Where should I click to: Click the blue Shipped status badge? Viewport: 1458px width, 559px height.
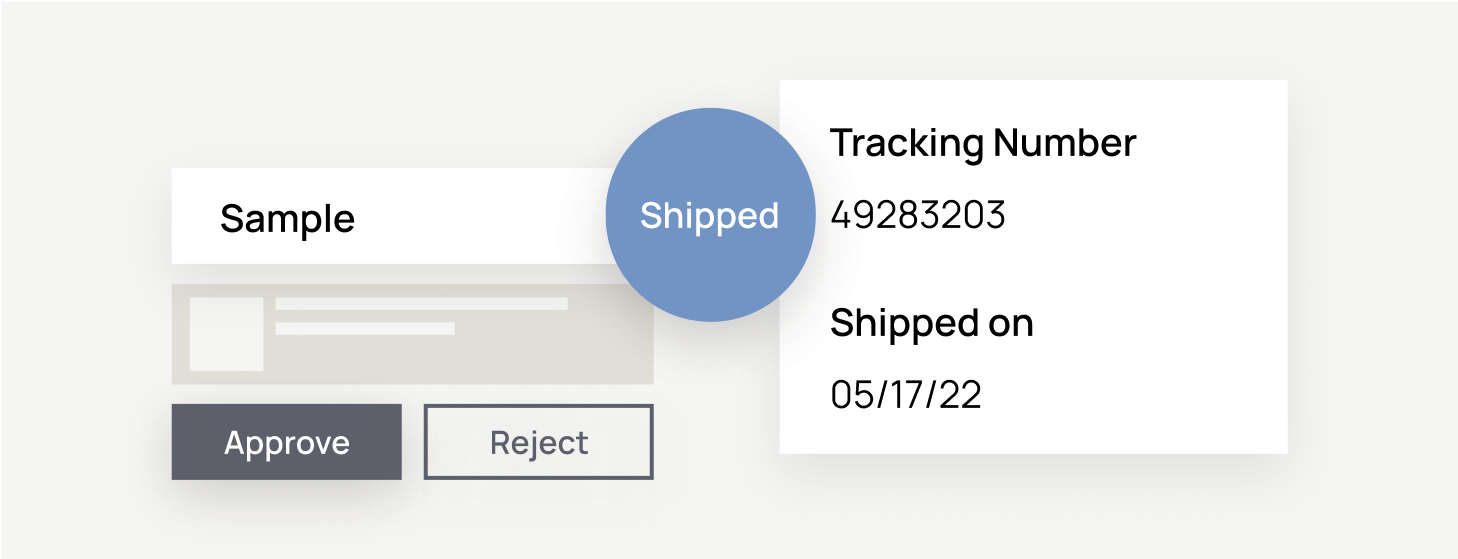pos(709,217)
